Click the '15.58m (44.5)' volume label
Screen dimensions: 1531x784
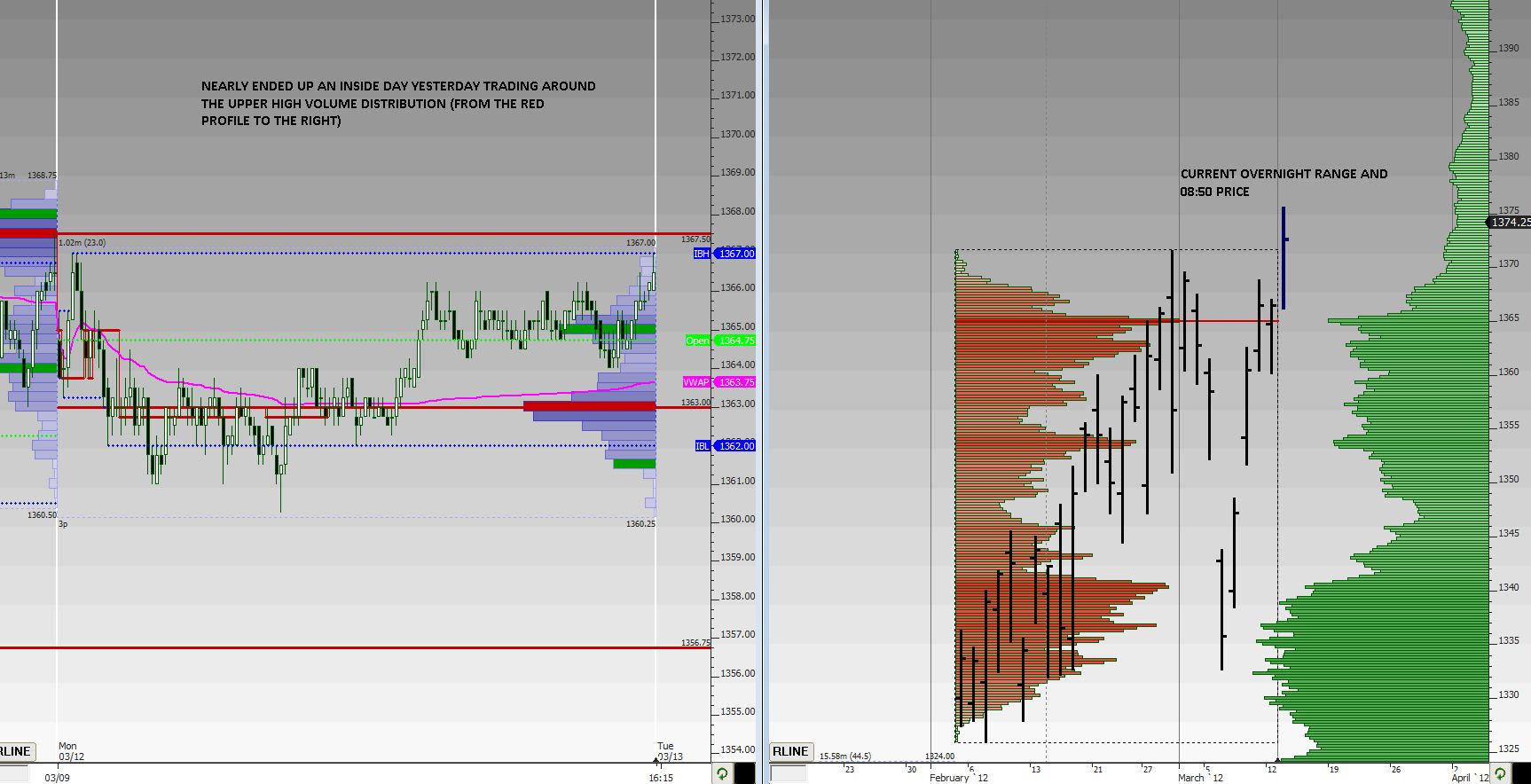coord(844,757)
